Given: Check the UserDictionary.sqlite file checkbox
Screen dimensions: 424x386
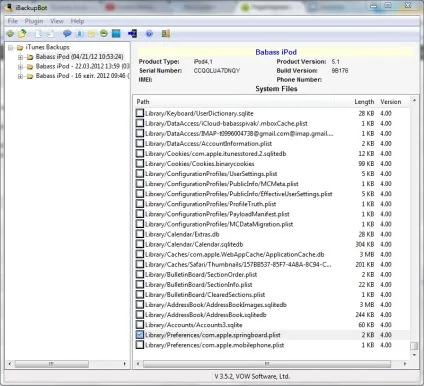Looking at the screenshot, I should point(140,113).
